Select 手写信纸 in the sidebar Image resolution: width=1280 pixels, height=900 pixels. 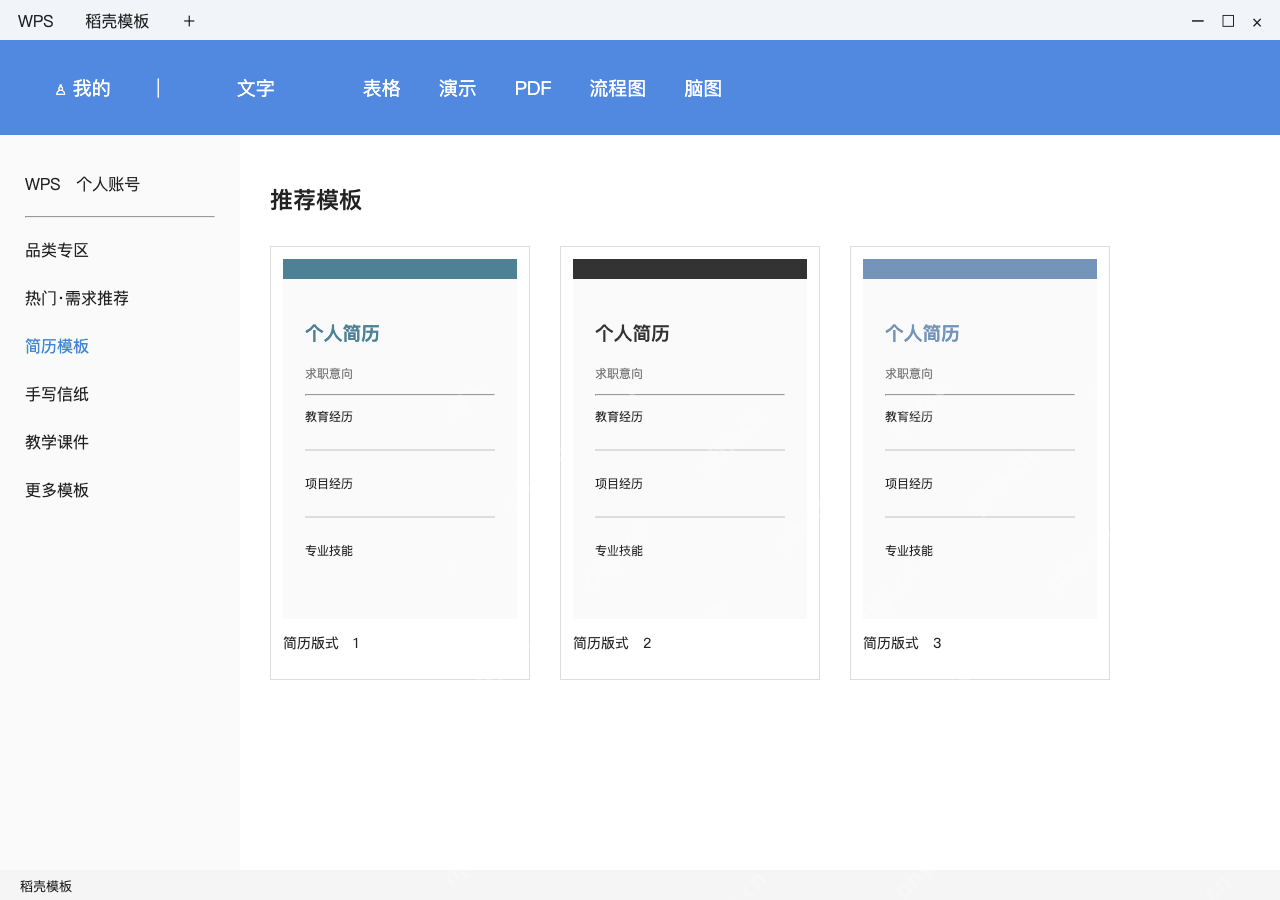(x=57, y=394)
